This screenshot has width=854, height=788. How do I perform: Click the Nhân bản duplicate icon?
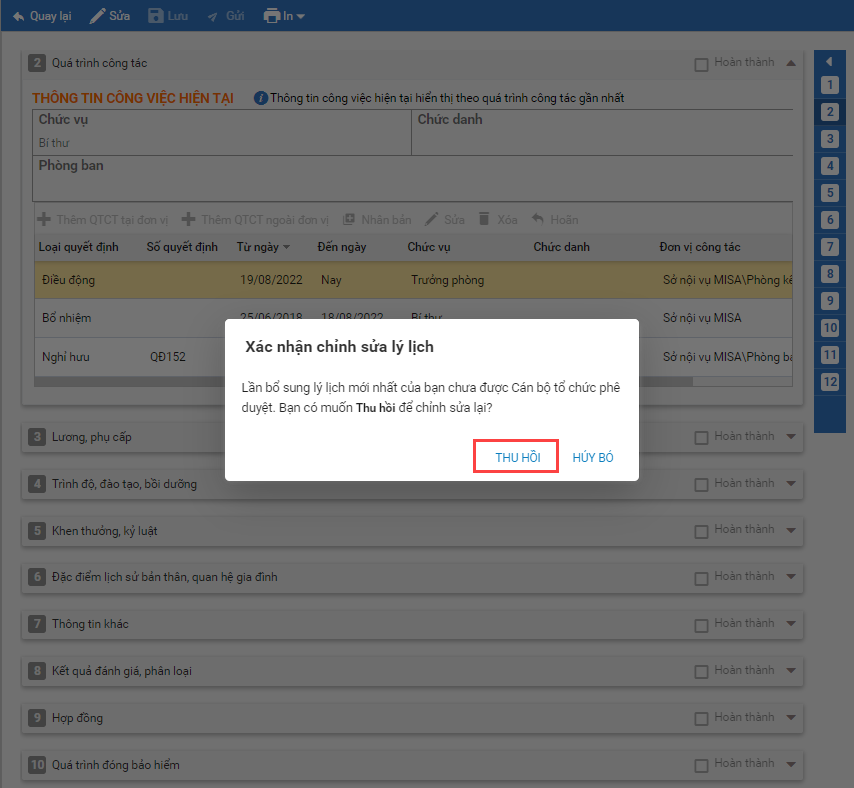point(349,219)
